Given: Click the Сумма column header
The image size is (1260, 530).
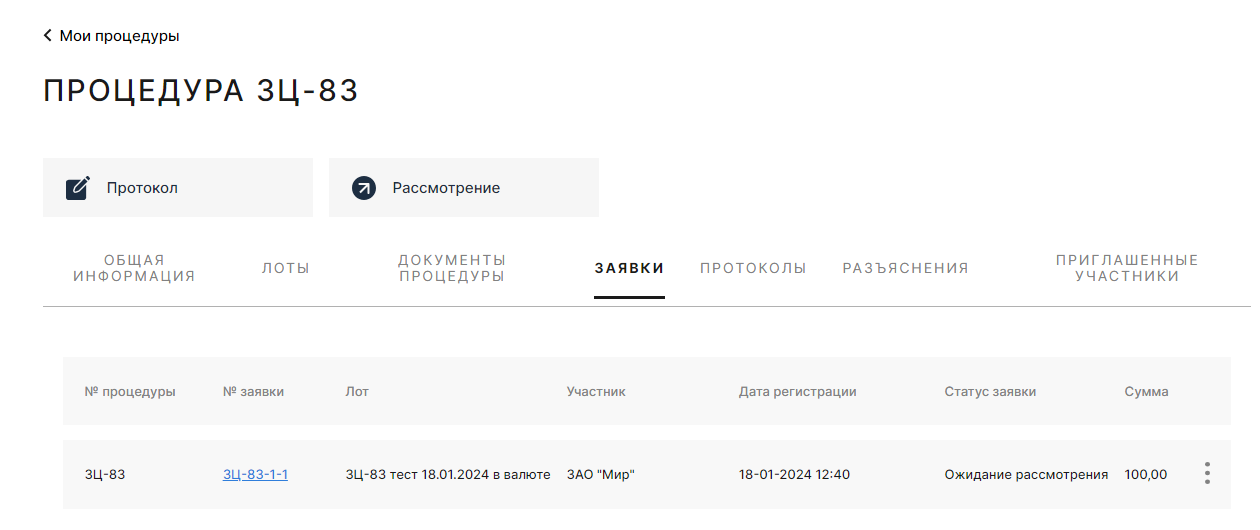Looking at the screenshot, I should 1146,392.
